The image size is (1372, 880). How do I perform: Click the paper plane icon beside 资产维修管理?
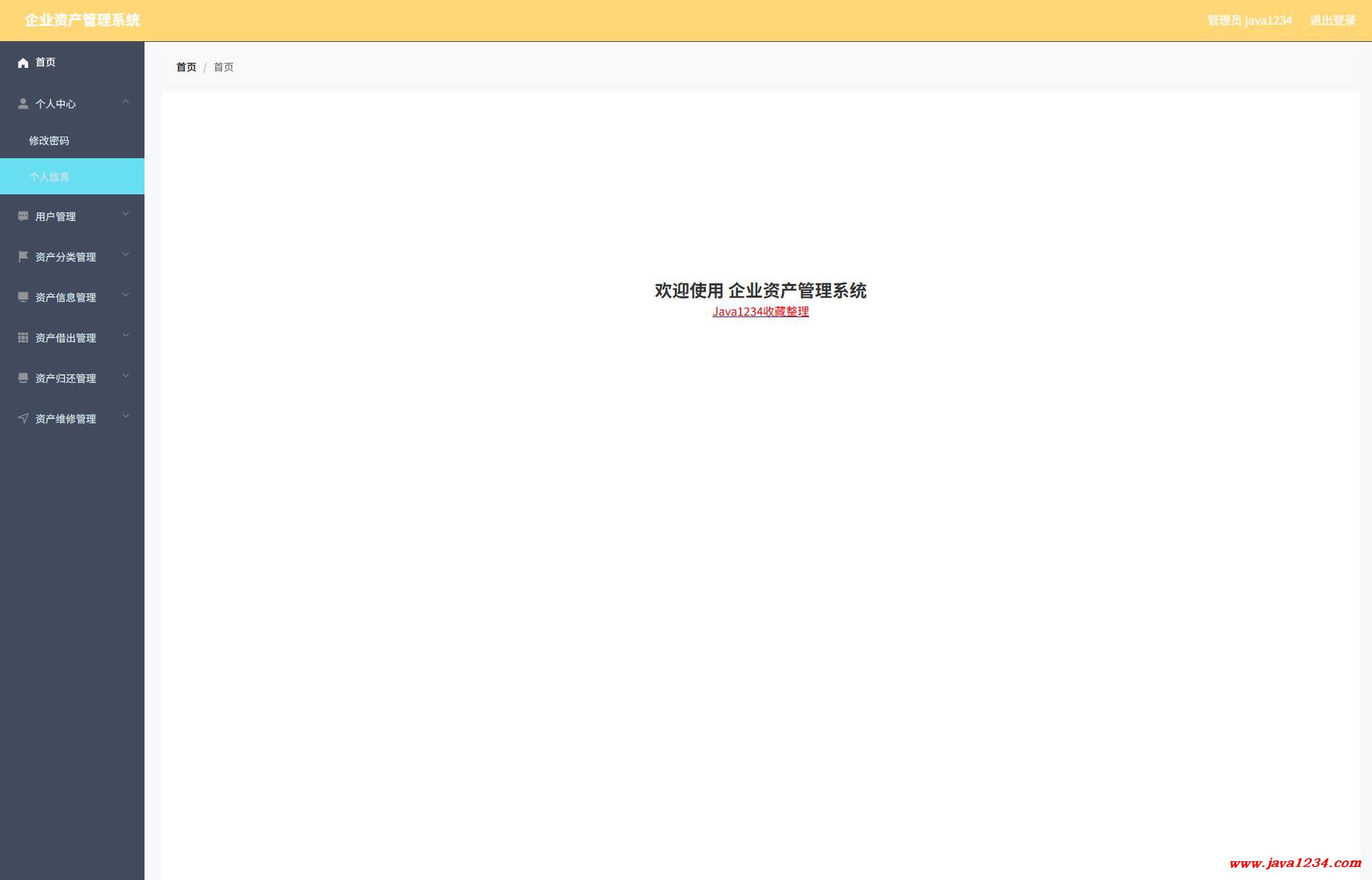coord(23,418)
